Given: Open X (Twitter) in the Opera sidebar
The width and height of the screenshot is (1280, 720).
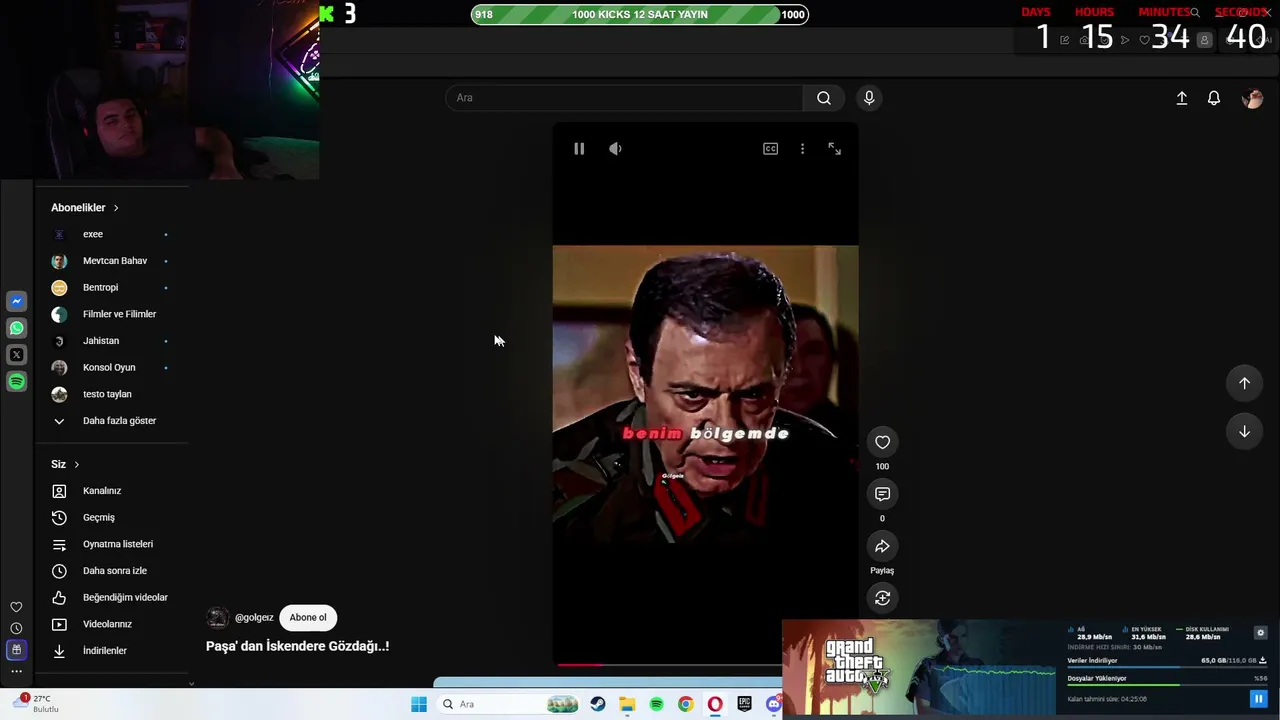Looking at the screenshot, I should pyautogui.click(x=17, y=355).
